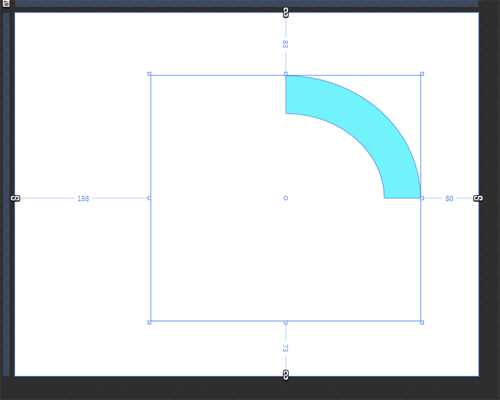Toggle the bottom margin chain-link icon
The width and height of the screenshot is (500, 400).
[286, 375]
